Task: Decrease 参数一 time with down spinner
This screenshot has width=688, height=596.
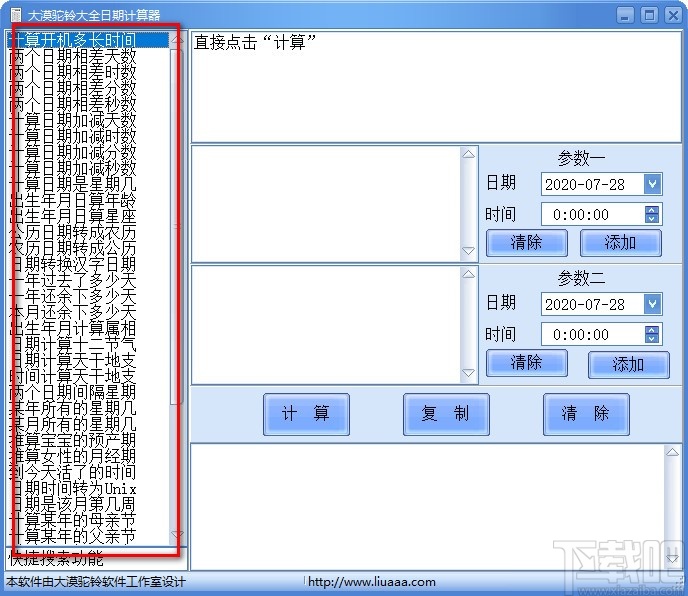Action: pyautogui.click(x=652, y=219)
